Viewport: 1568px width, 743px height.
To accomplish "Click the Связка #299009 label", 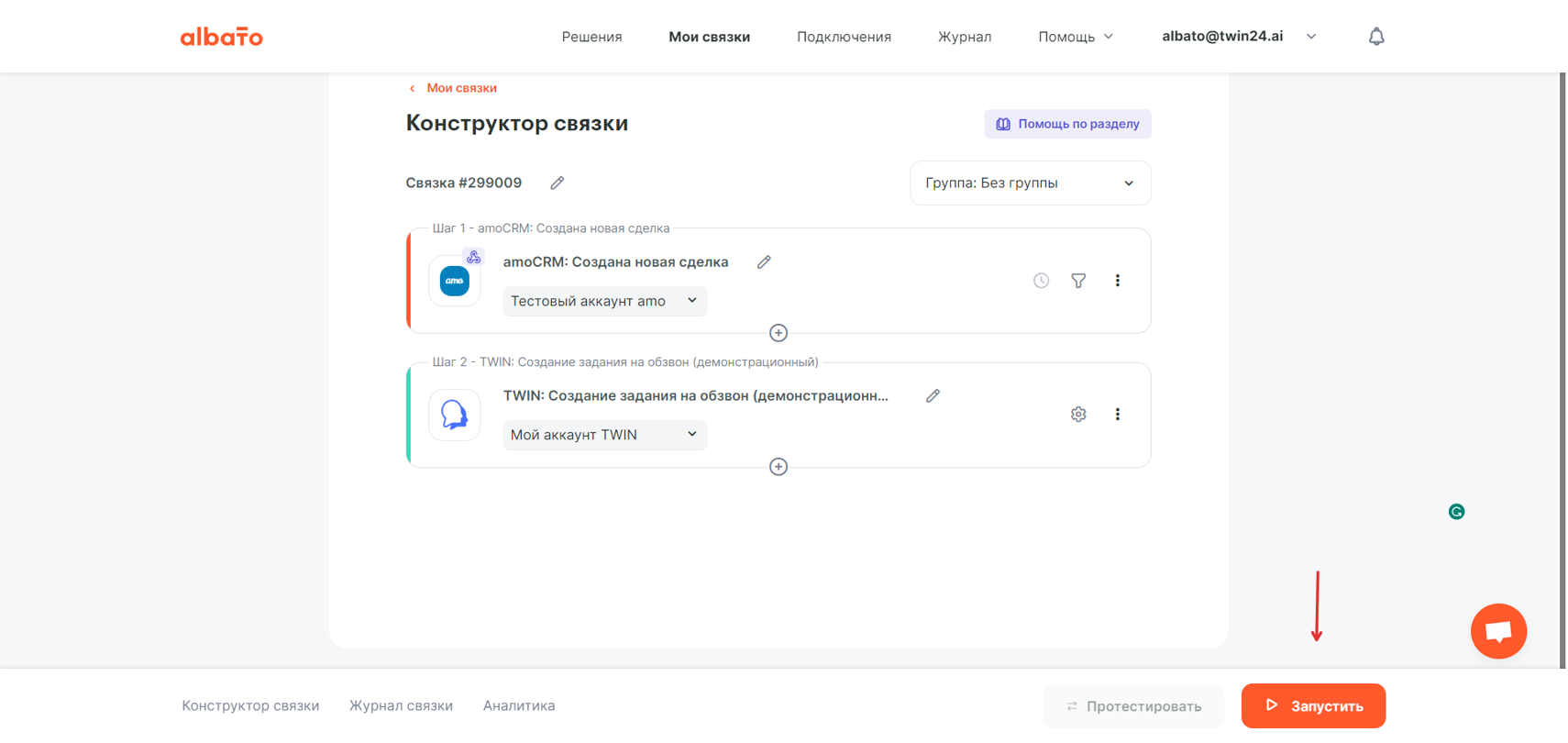I will coord(463,183).
